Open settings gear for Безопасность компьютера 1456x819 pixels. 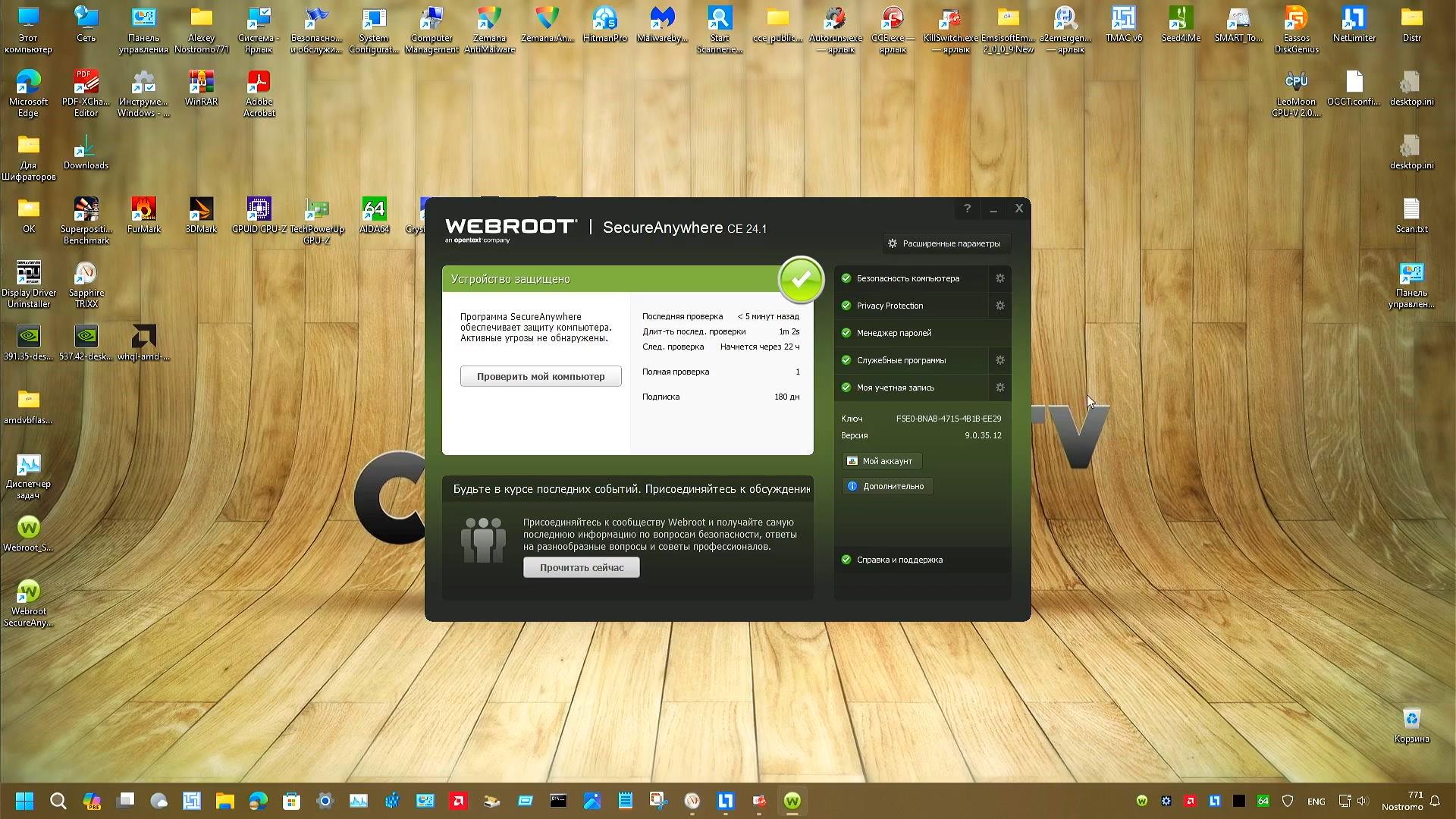tap(999, 278)
